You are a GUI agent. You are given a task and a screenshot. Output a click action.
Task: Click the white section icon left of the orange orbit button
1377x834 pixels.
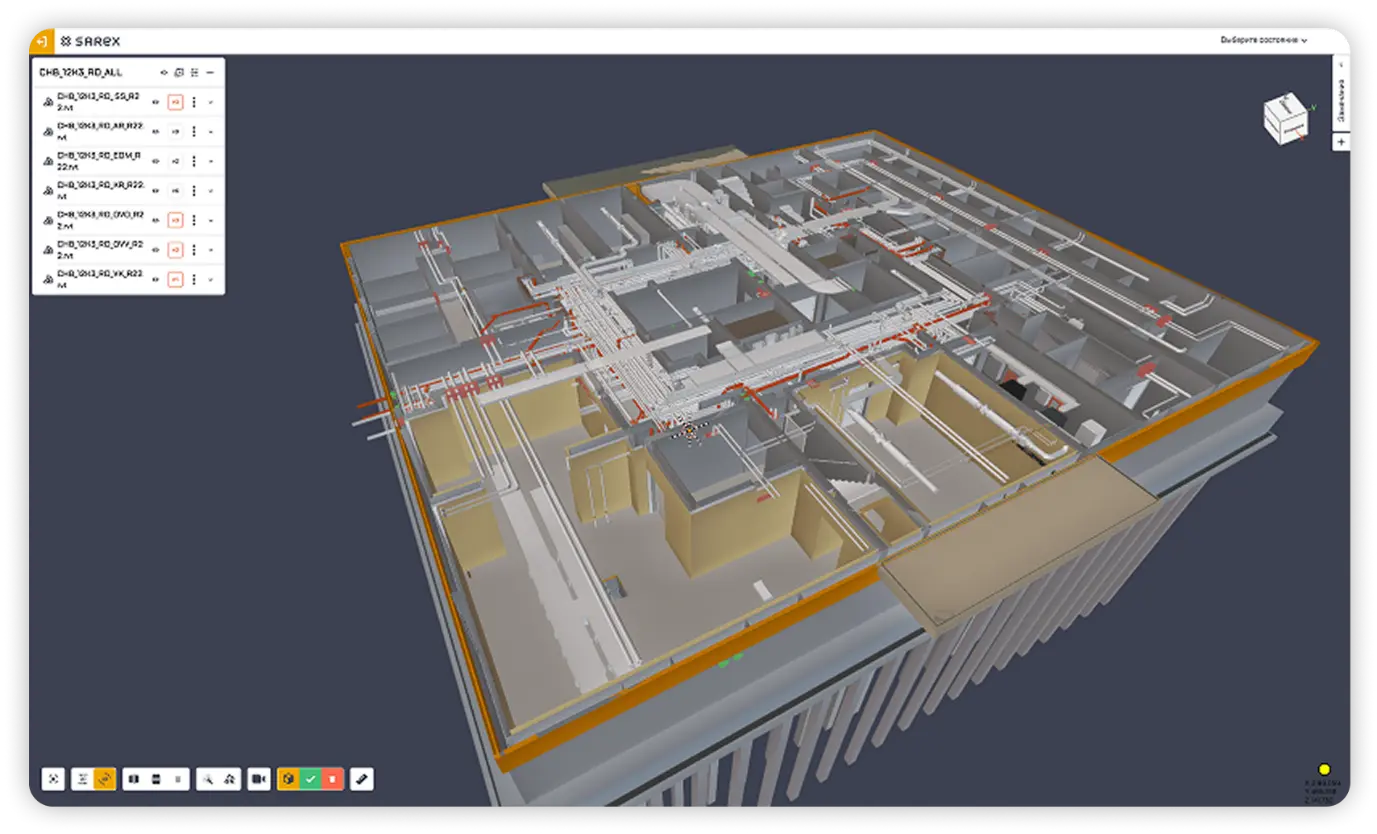coord(83,779)
